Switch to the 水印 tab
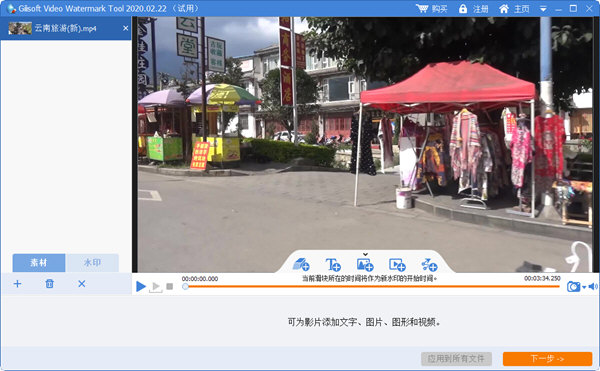 point(92,263)
